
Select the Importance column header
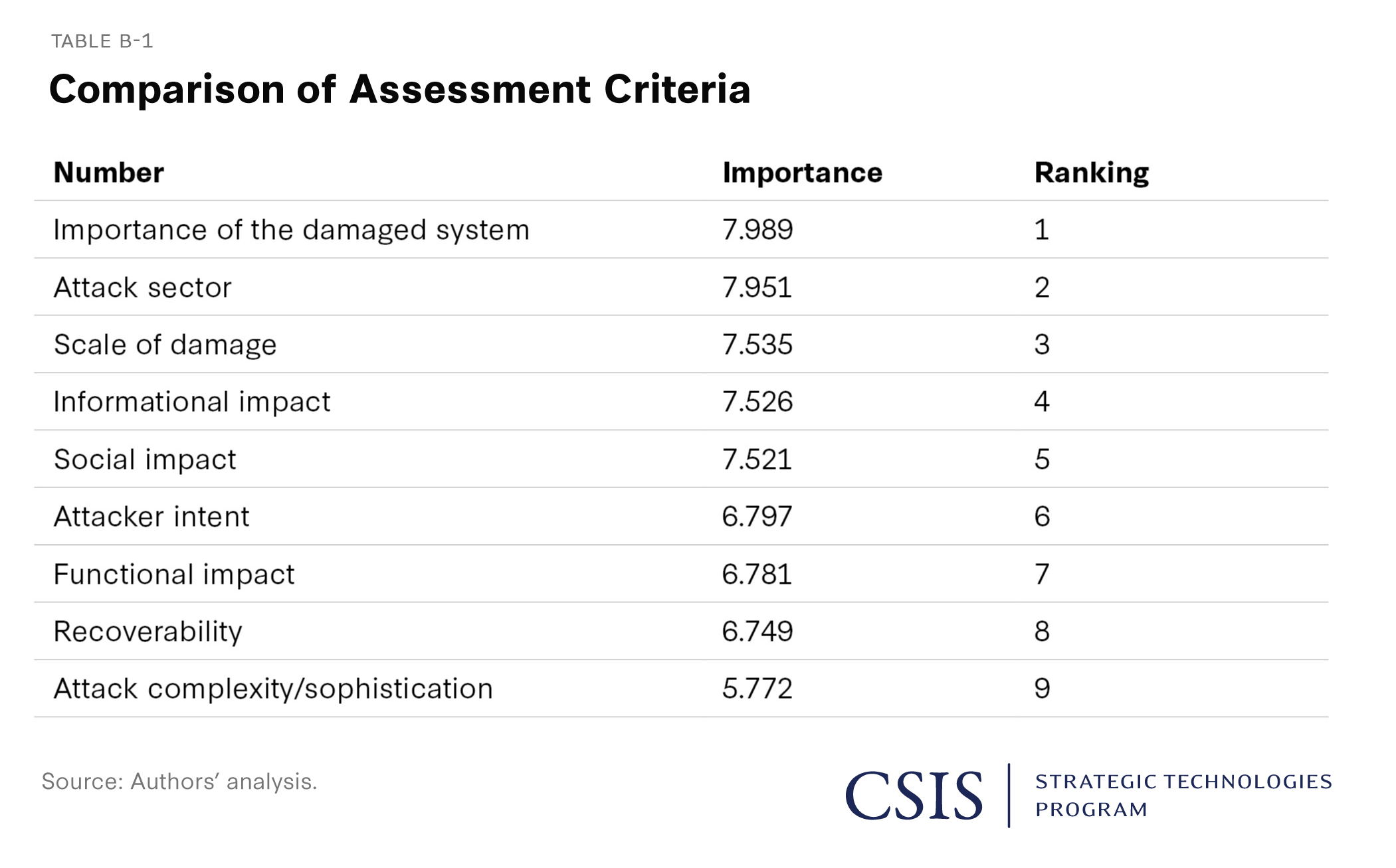click(x=802, y=173)
